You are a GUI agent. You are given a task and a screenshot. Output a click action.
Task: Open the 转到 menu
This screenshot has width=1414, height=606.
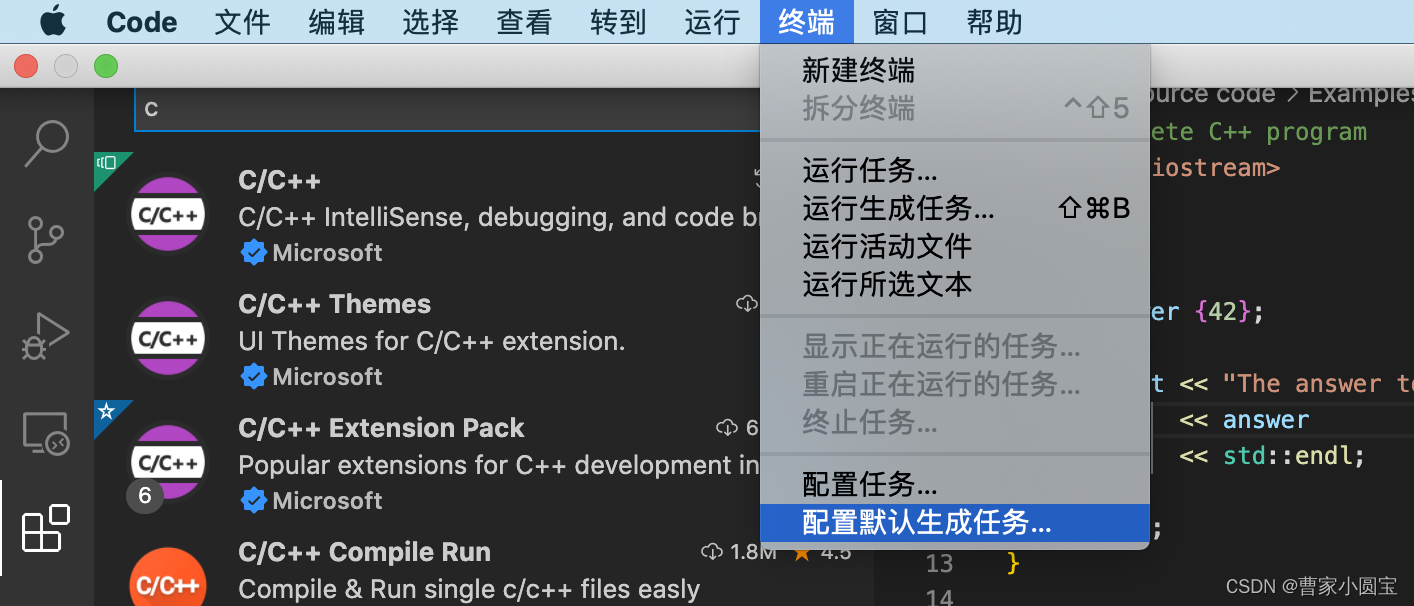619,21
